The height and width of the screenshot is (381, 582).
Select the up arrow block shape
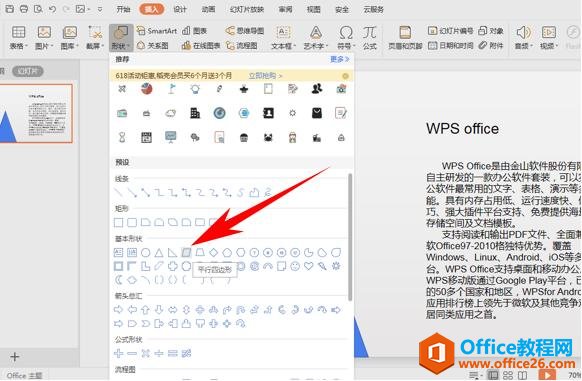(145, 310)
